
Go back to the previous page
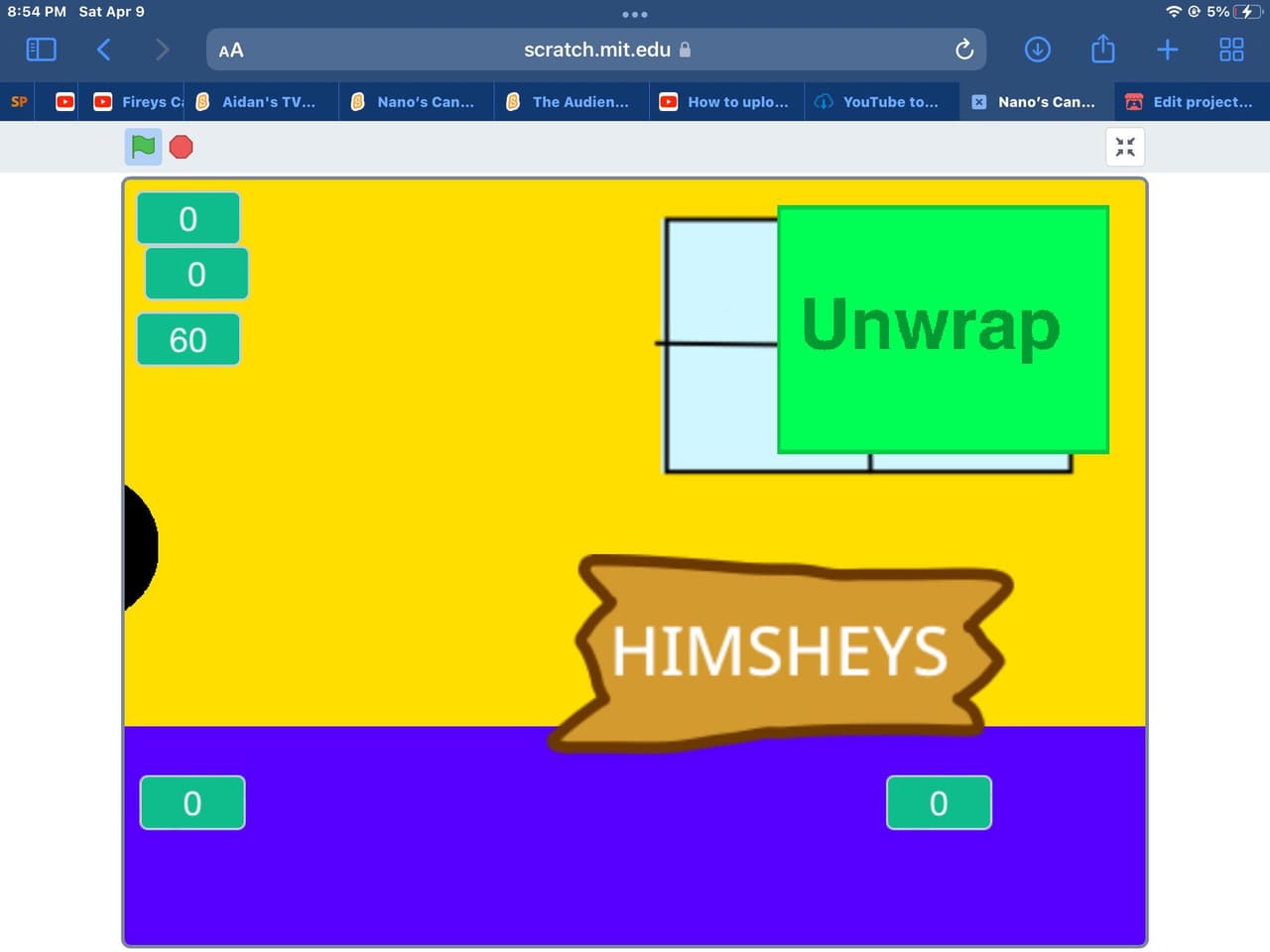(x=103, y=50)
